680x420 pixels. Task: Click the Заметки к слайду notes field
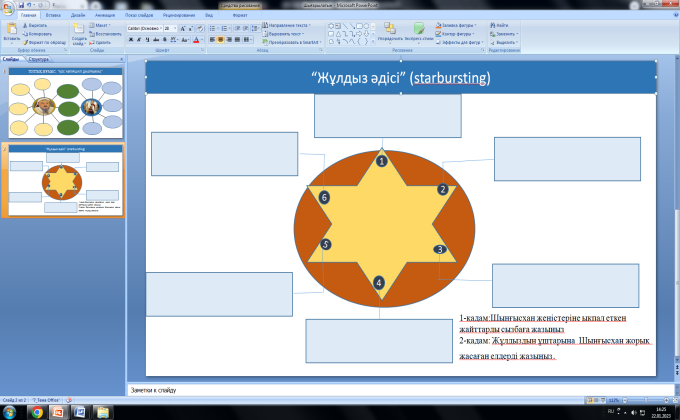(x=400, y=390)
